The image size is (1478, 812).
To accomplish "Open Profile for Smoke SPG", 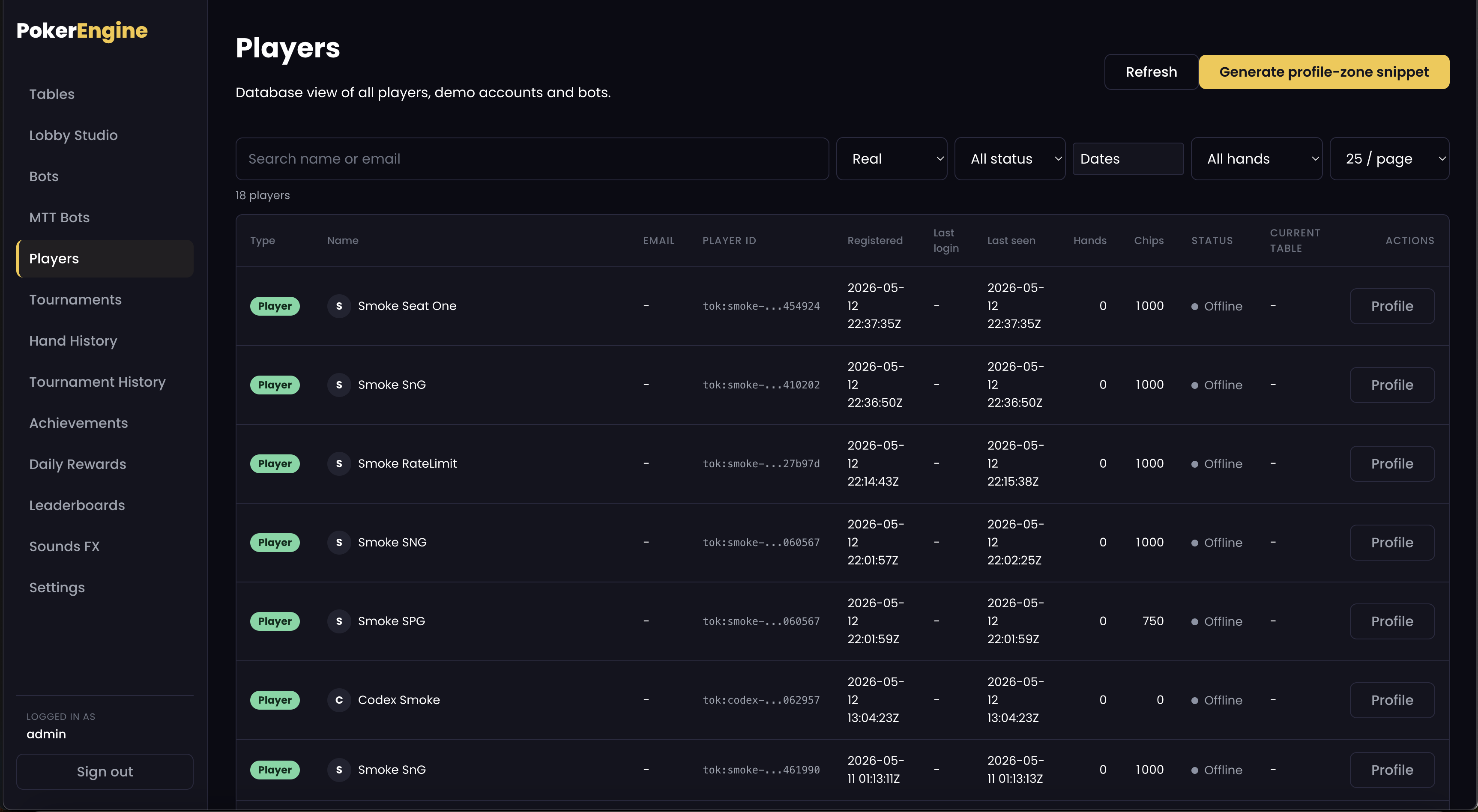I will pos(1392,621).
